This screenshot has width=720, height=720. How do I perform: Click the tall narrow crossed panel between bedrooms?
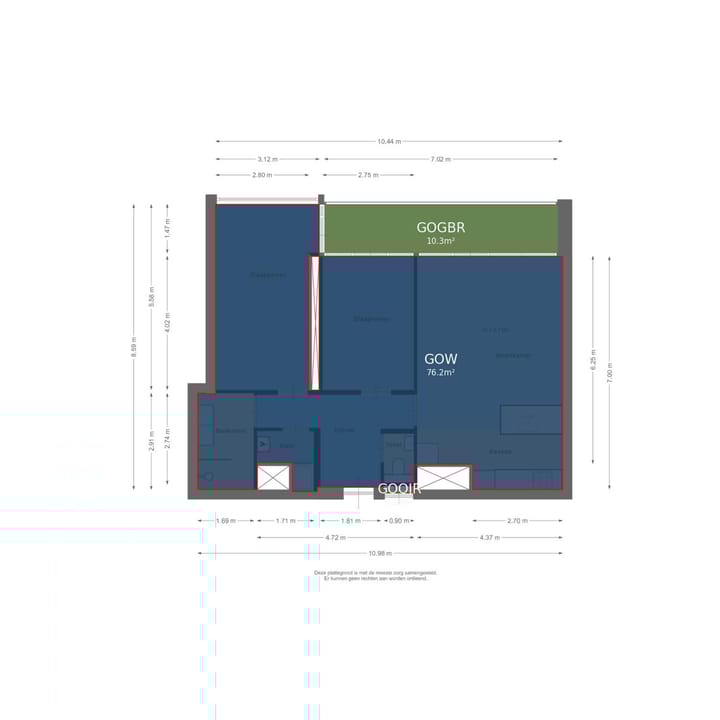click(315, 323)
